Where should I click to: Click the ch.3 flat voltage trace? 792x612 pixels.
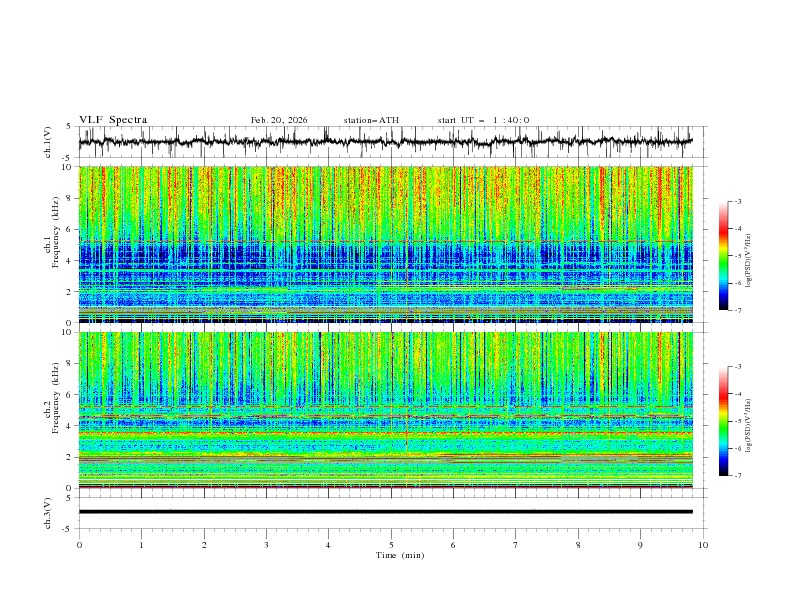(x=385, y=512)
